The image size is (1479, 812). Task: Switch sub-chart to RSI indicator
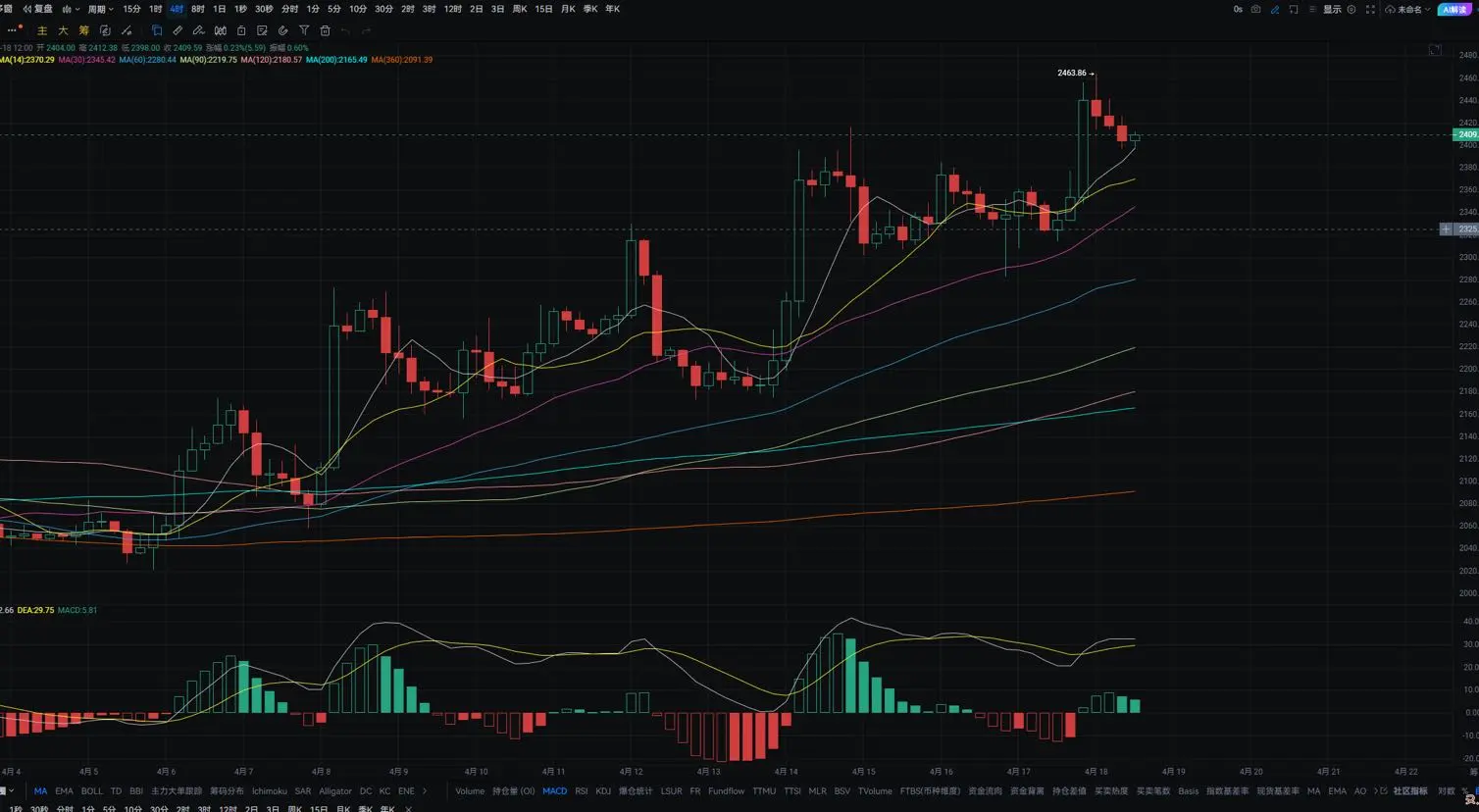(x=582, y=791)
